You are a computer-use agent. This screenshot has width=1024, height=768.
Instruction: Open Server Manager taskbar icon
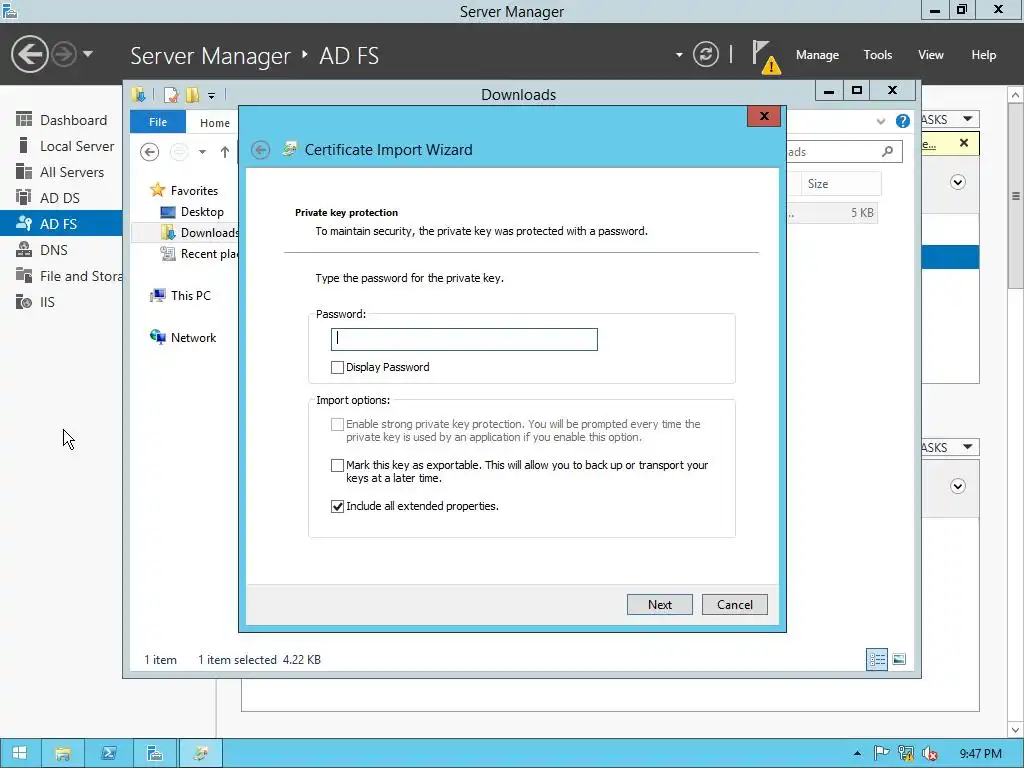point(155,753)
